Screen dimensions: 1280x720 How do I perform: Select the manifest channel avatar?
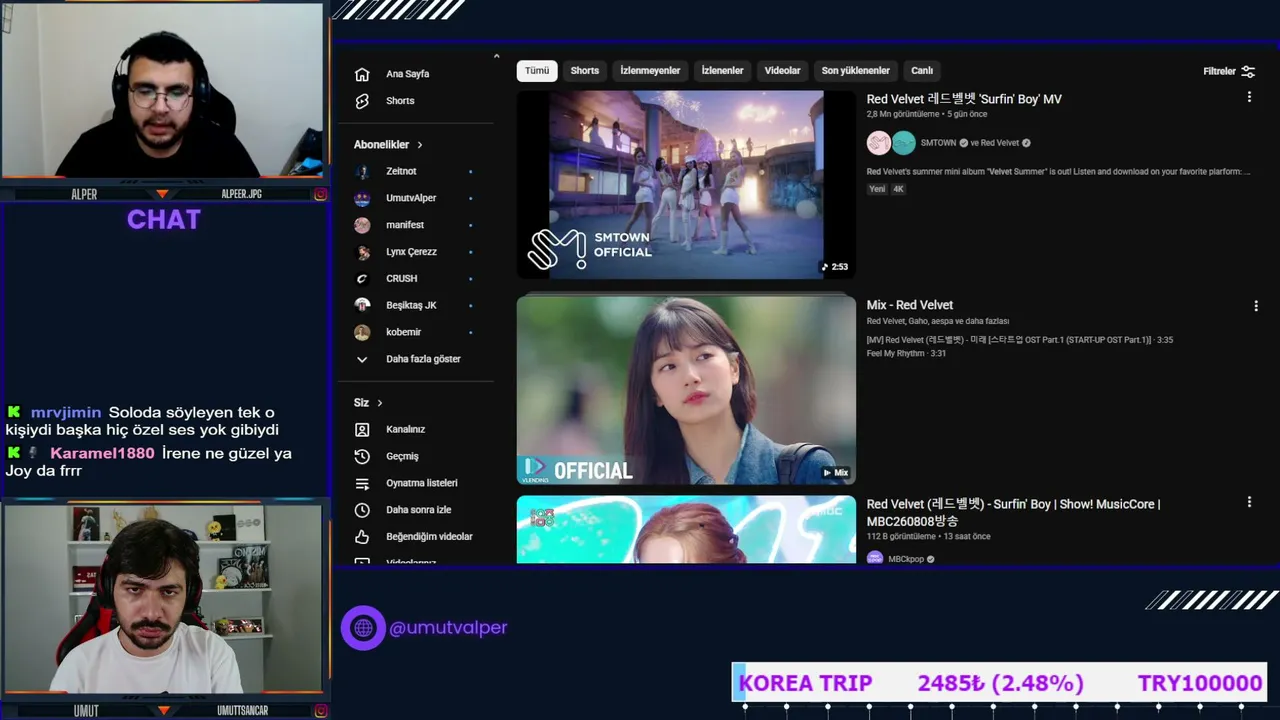362,225
